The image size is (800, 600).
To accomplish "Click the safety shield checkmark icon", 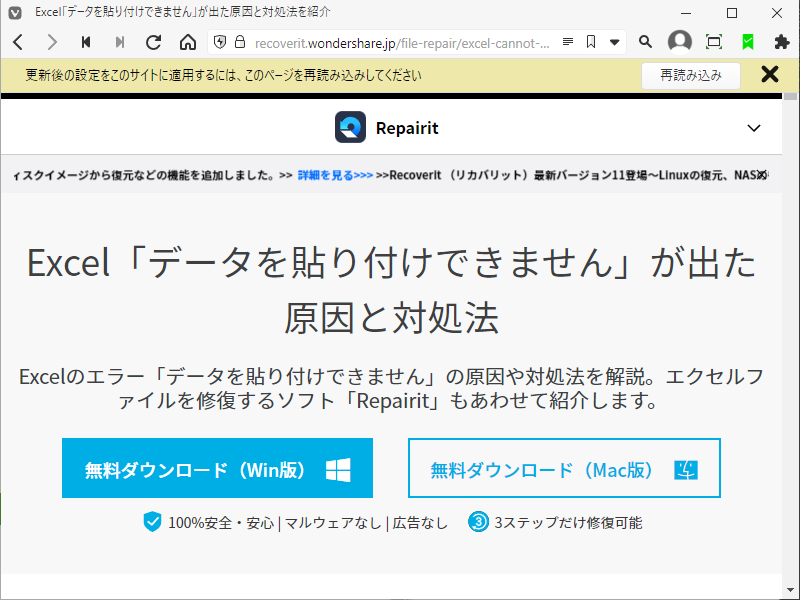I will [152, 522].
